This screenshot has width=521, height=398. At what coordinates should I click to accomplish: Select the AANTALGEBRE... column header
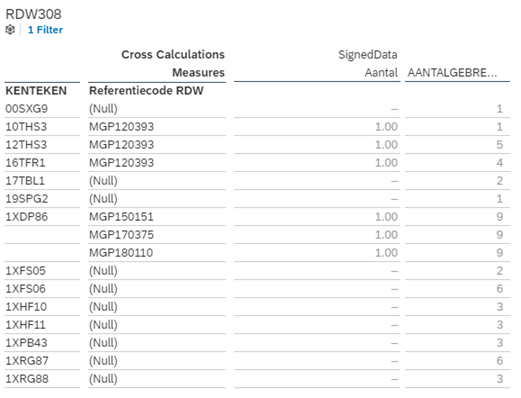452,73
